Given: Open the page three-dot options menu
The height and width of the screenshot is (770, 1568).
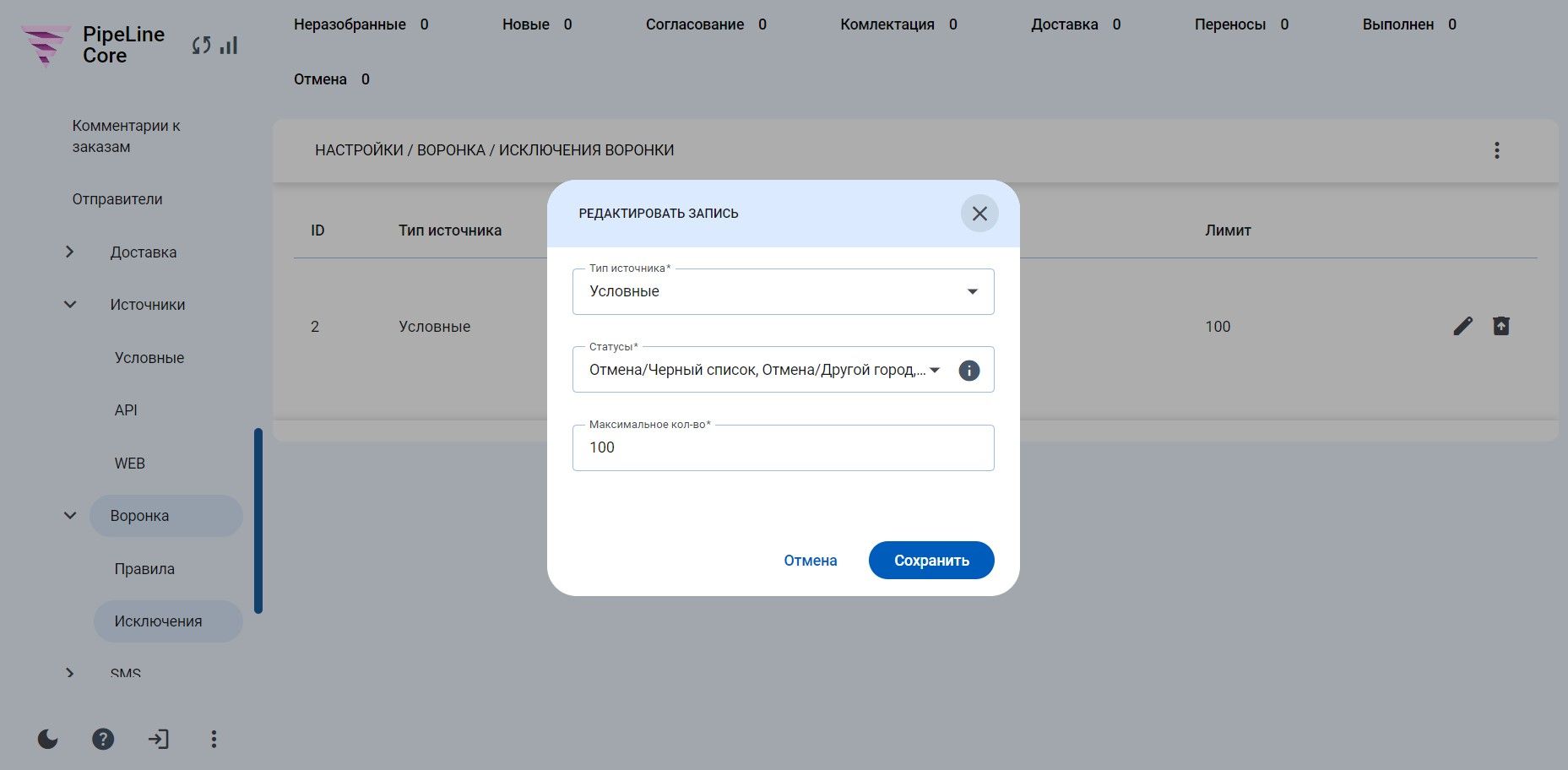Looking at the screenshot, I should (x=1496, y=150).
